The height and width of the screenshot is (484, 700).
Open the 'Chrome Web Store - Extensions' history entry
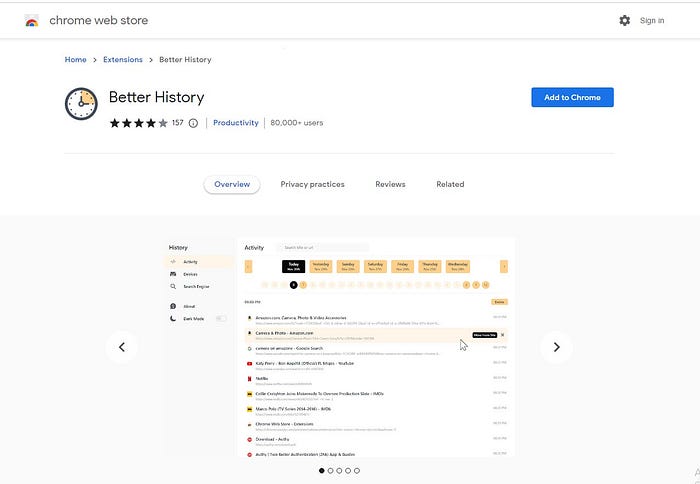(x=284, y=424)
